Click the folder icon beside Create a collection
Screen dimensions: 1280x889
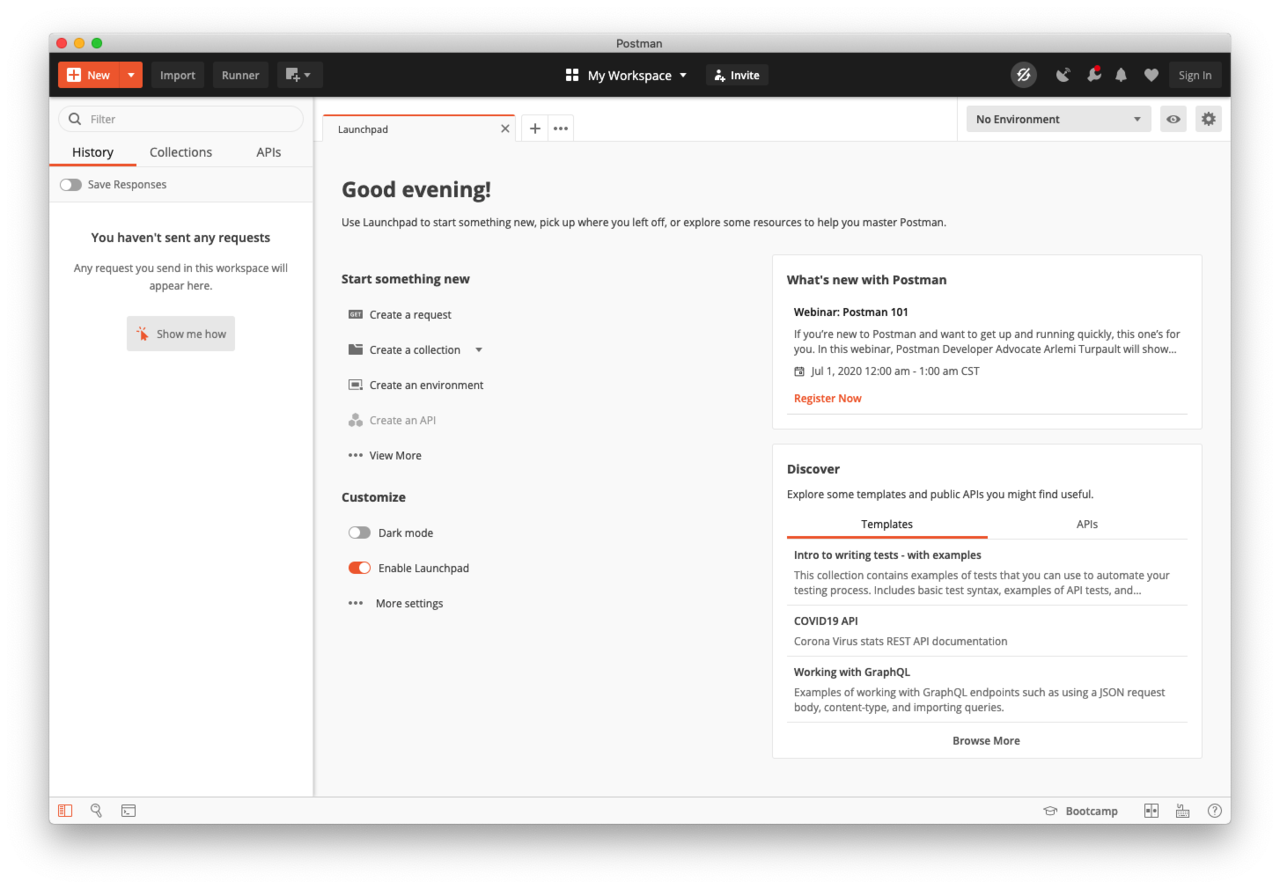click(x=355, y=350)
